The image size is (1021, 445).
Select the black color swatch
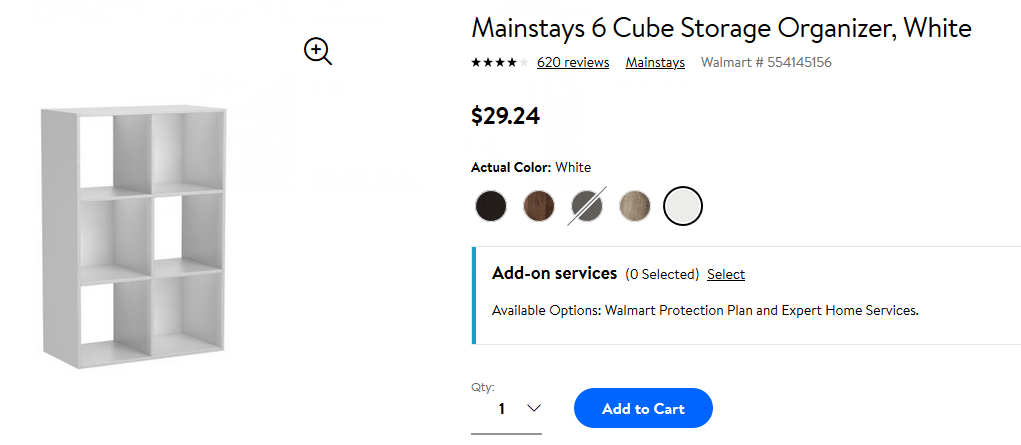click(x=491, y=206)
